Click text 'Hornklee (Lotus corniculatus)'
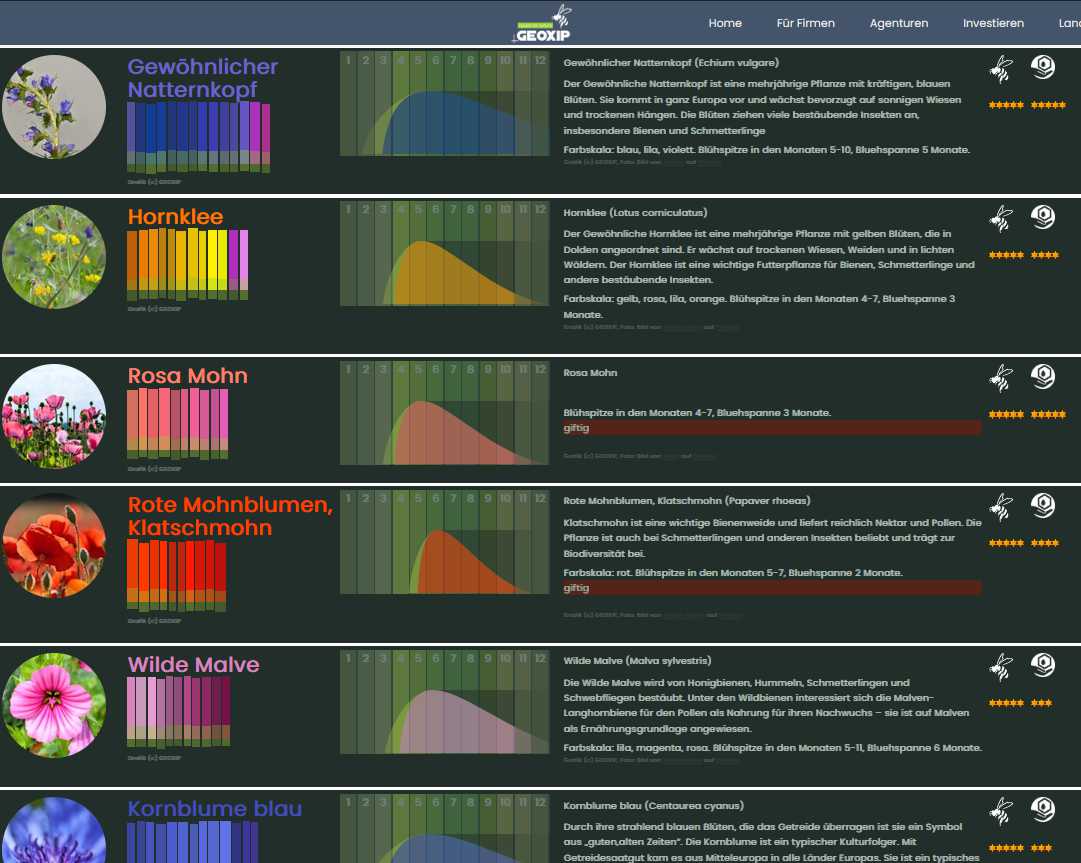This screenshot has width=1081, height=863. [x=635, y=213]
